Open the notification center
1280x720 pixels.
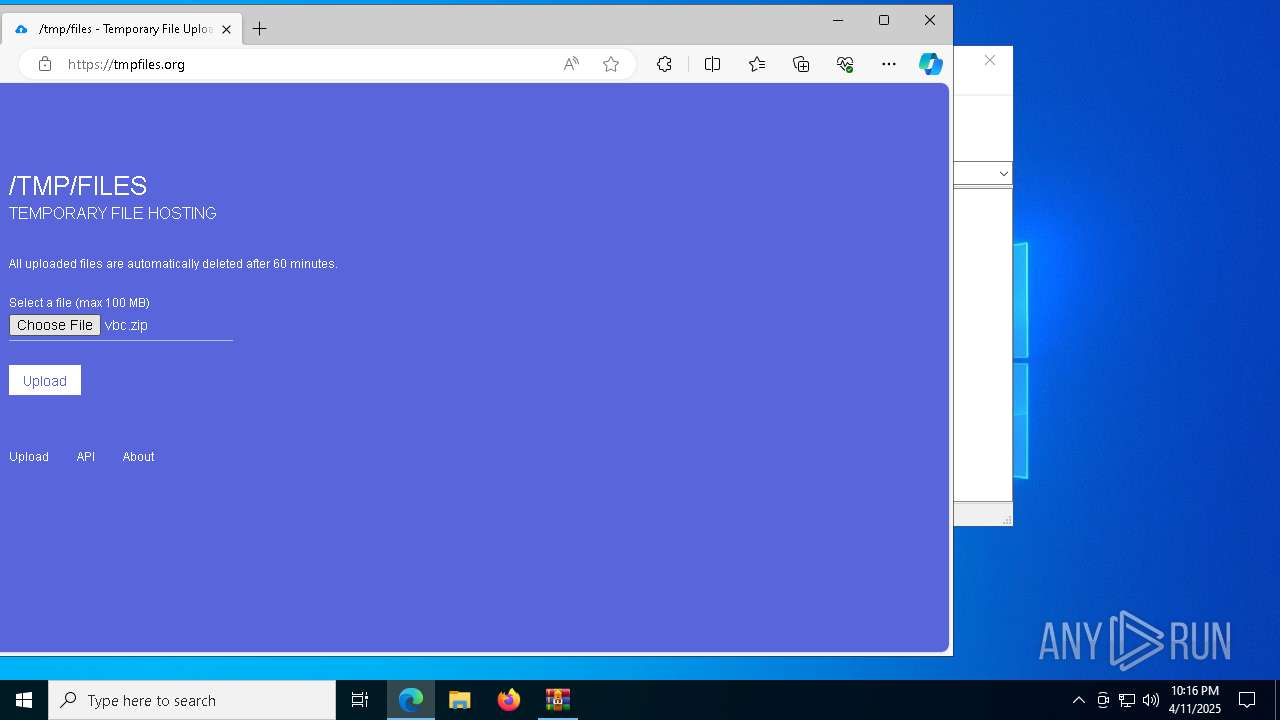(1248, 700)
